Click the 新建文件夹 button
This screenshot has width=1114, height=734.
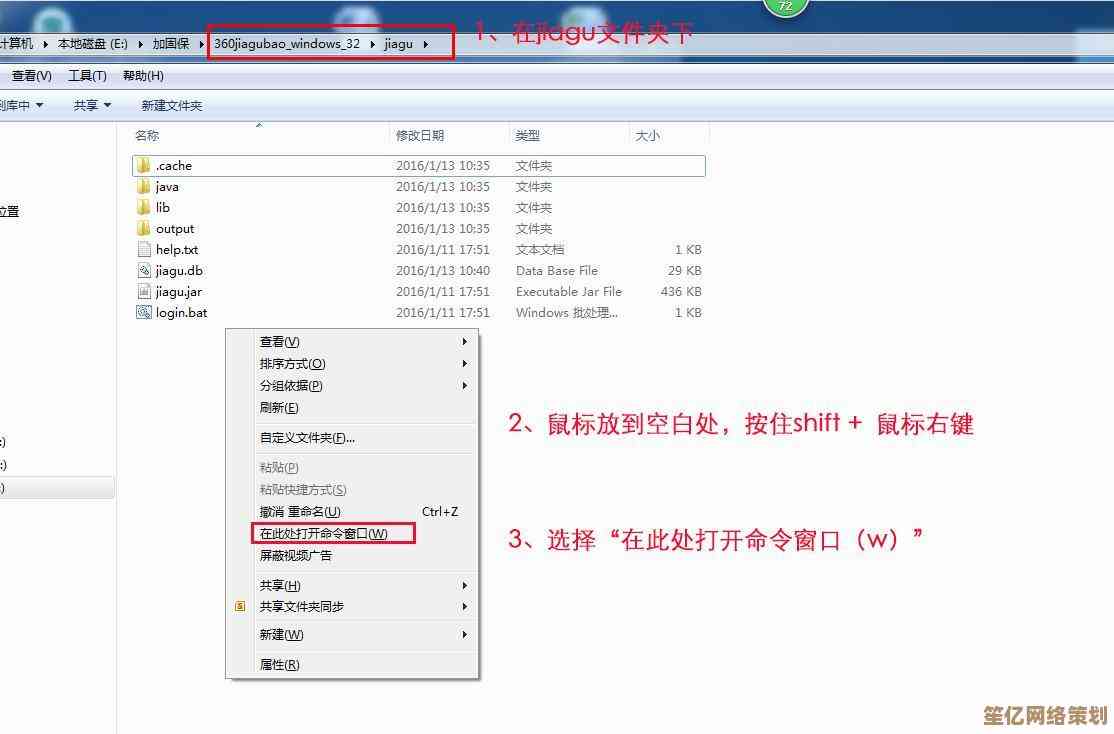(x=171, y=105)
